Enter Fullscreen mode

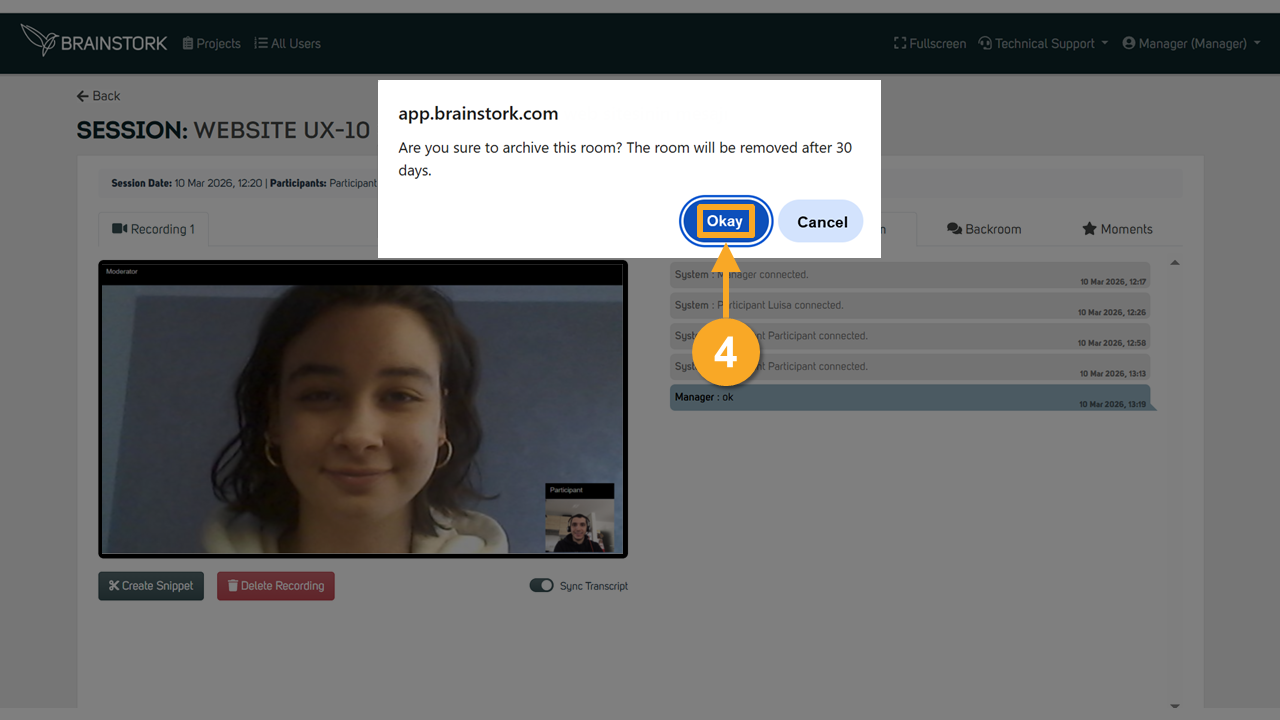(x=930, y=43)
